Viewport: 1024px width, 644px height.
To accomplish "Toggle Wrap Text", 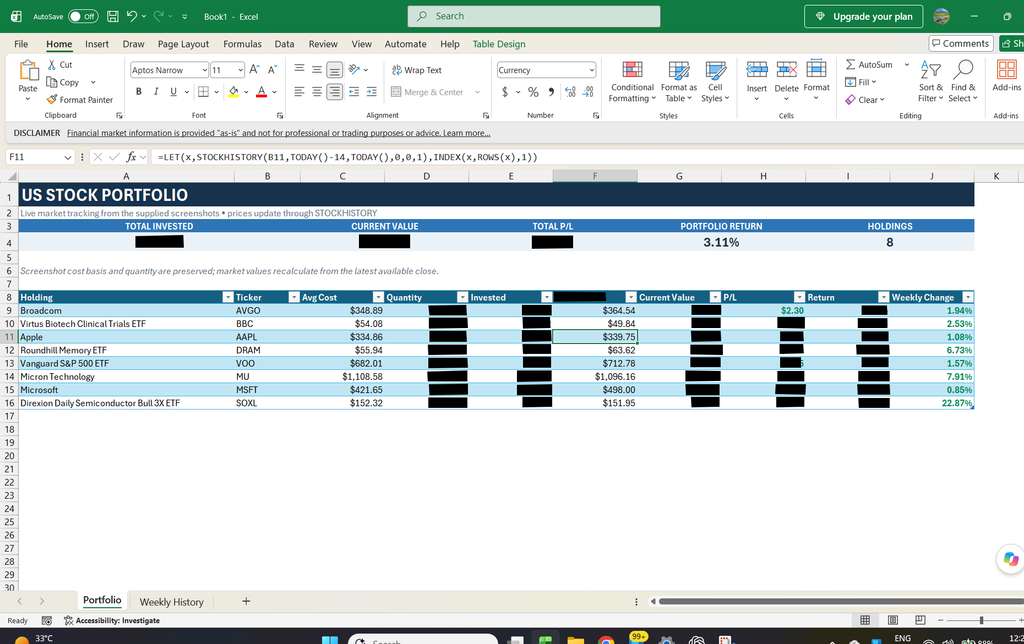I will pyautogui.click(x=417, y=70).
